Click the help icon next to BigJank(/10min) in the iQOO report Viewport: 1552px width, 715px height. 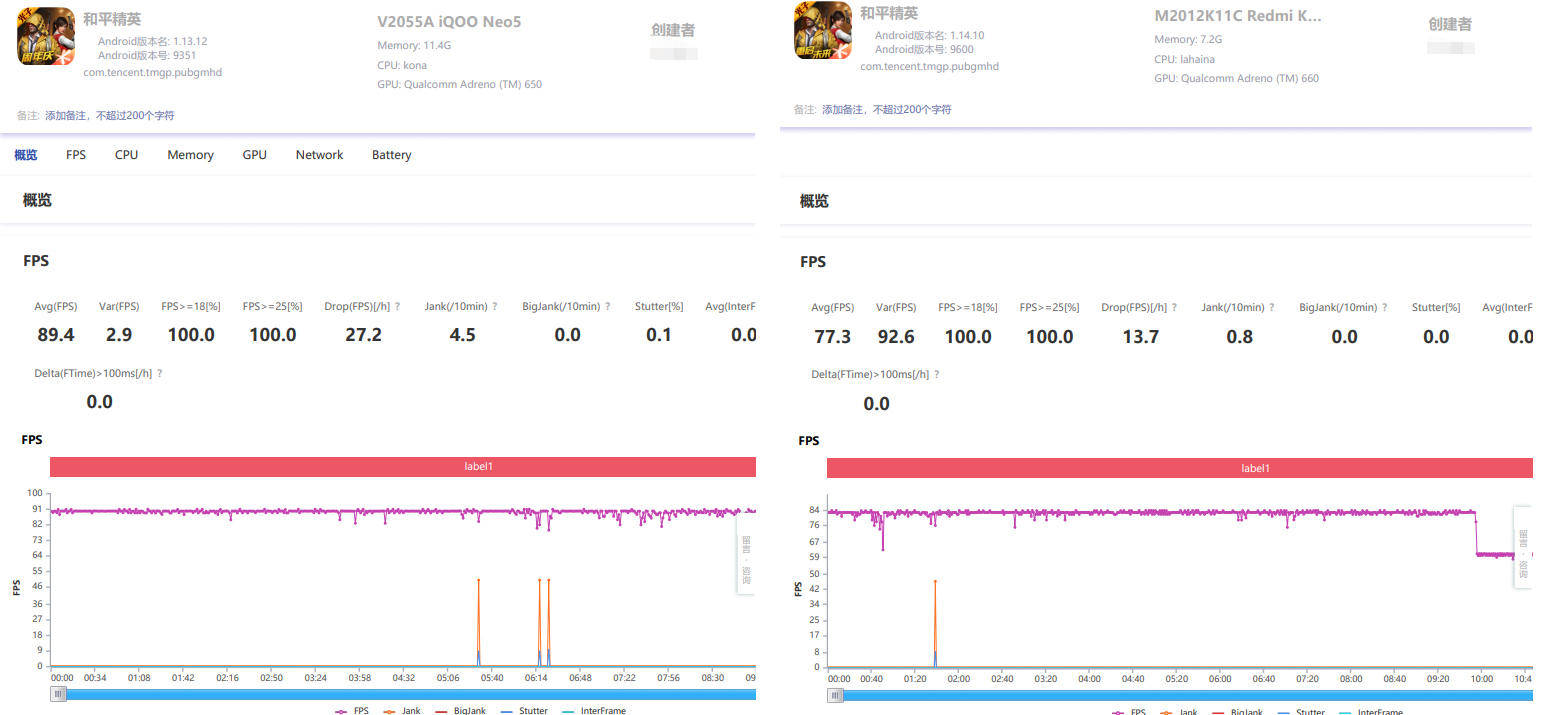point(608,307)
